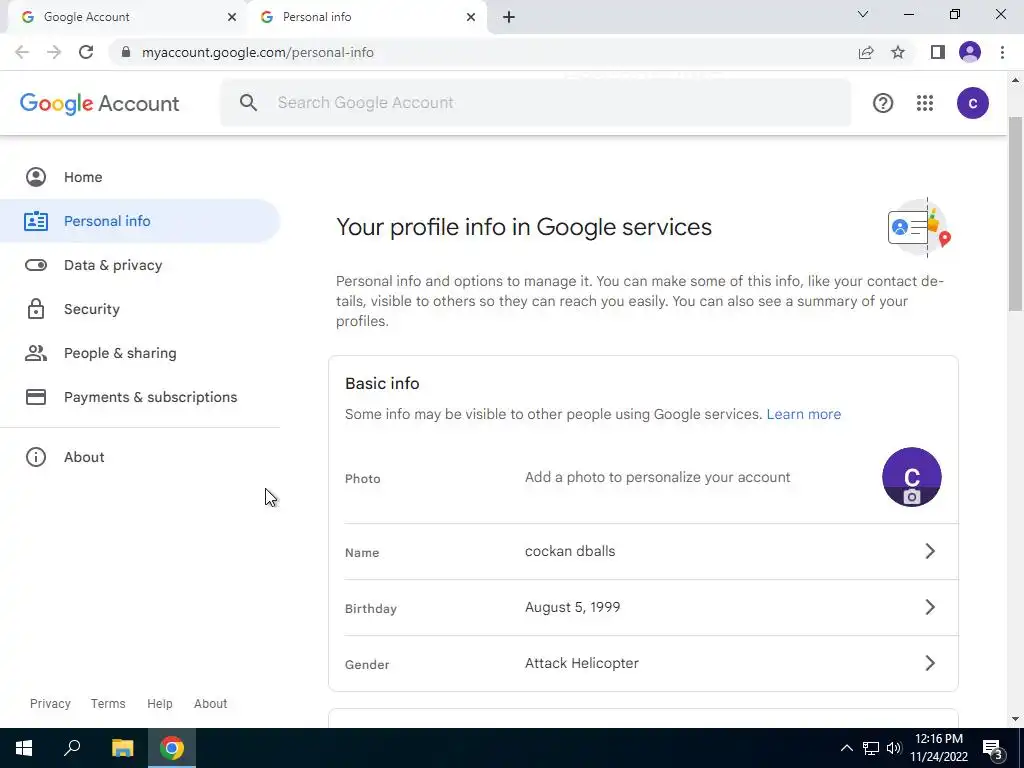Expand the Gender row chevron
This screenshot has width=1024, height=768.
[x=930, y=664]
